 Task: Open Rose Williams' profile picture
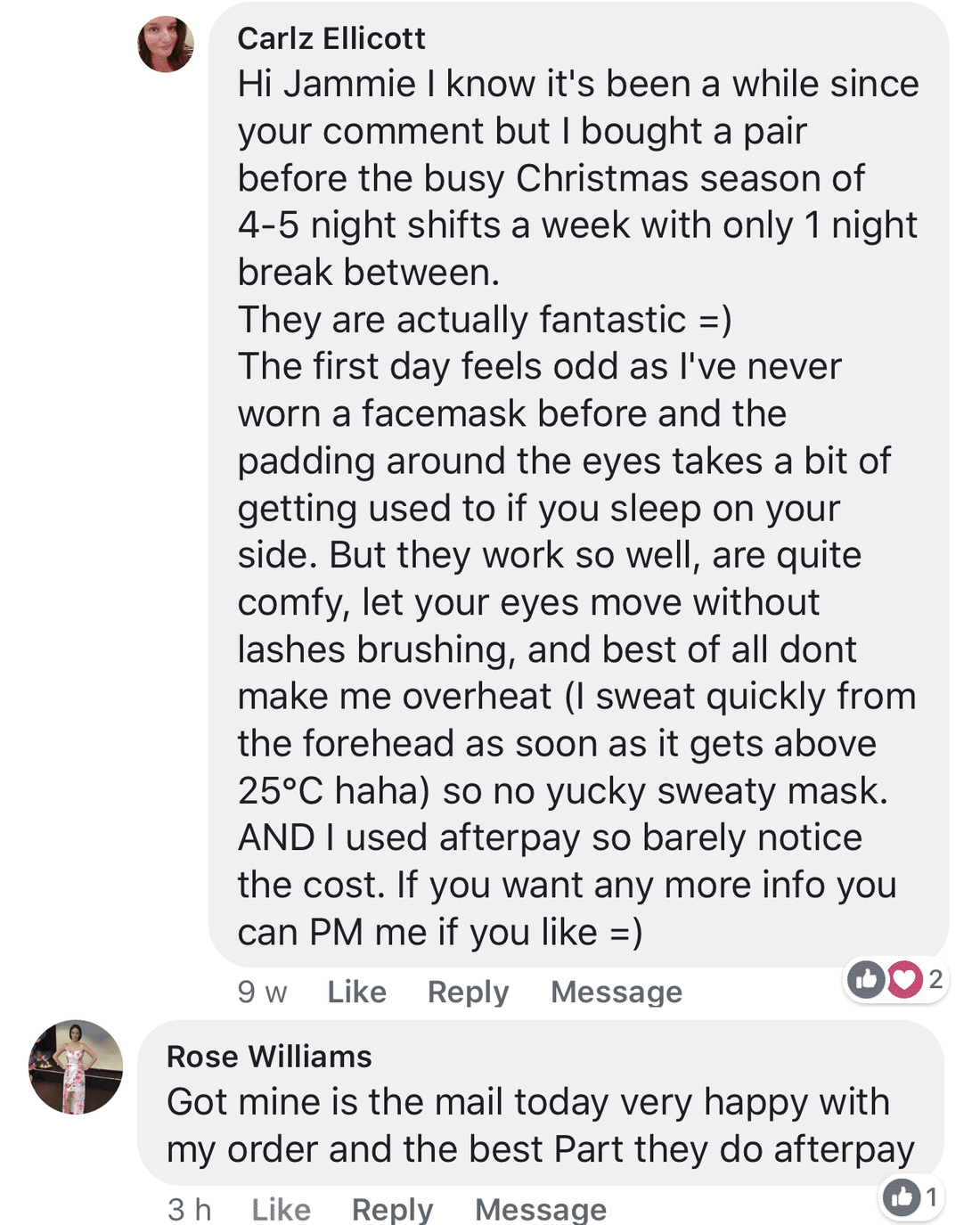coord(76,1066)
